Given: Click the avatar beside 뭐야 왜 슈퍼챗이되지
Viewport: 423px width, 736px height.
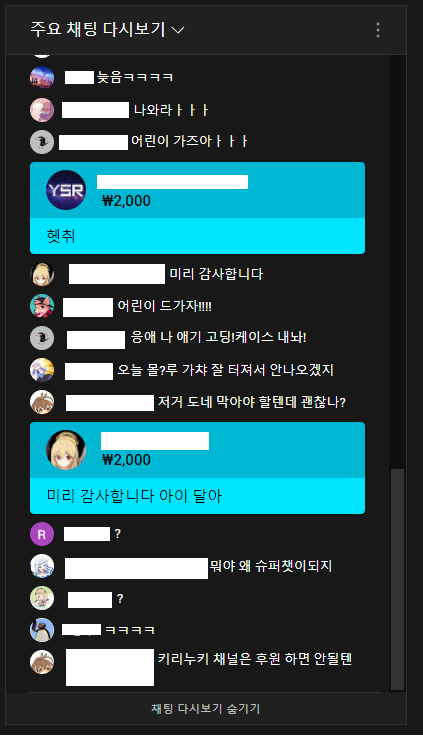Looking at the screenshot, I should pyautogui.click(x=42, y=566).
